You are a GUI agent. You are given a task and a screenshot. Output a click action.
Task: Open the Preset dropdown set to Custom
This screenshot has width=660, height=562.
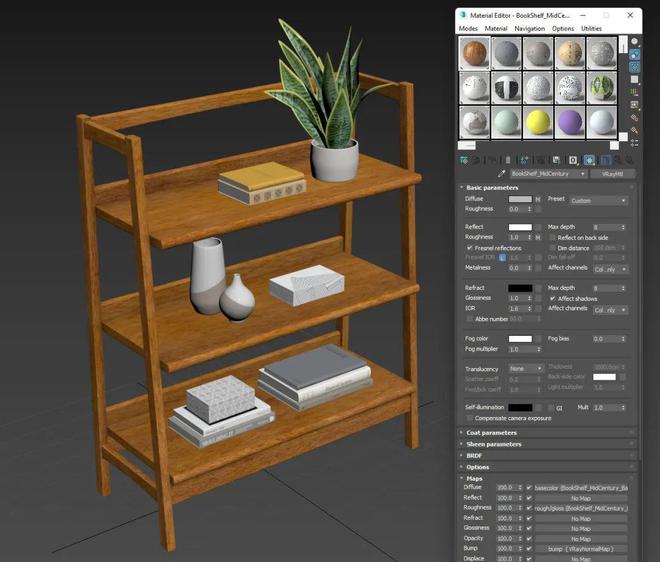pyautogui.click(x=598, y=200)
